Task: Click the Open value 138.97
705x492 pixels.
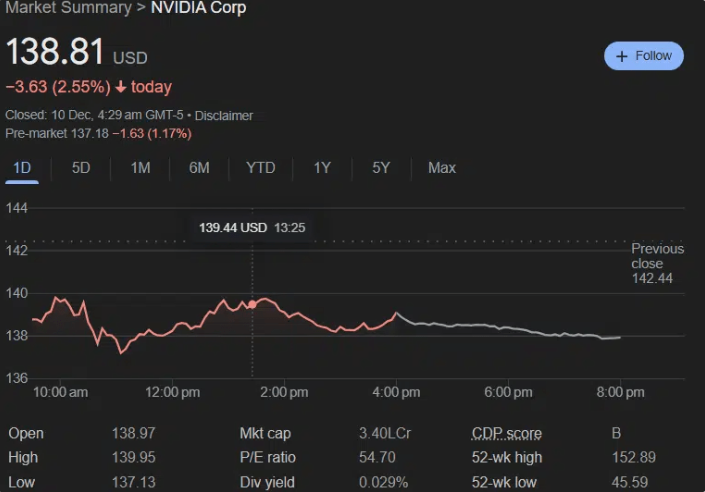Action: coord(134,433)
